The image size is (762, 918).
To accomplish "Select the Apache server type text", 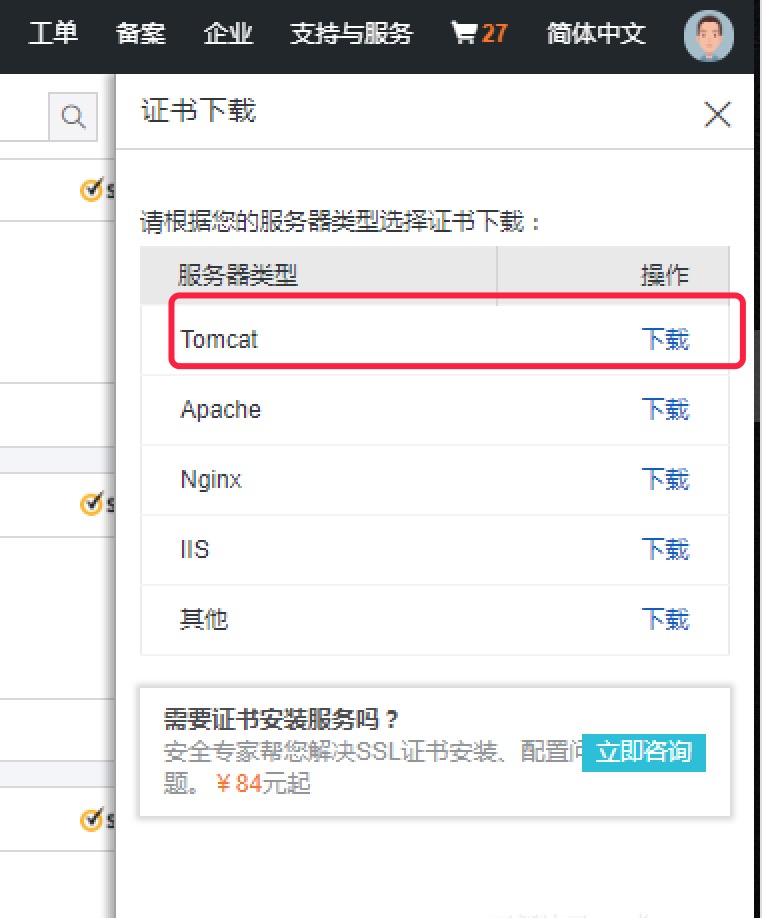I will [221, 409].
